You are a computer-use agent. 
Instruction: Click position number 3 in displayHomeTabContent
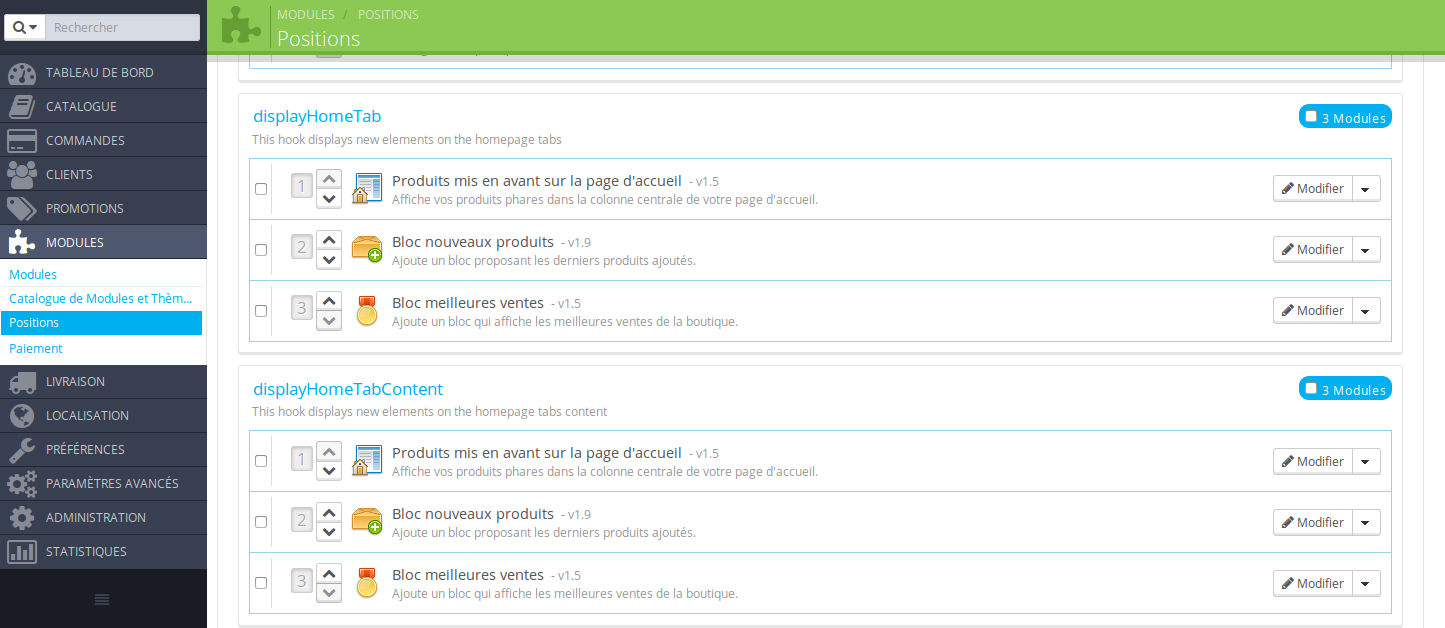[302, 581]
